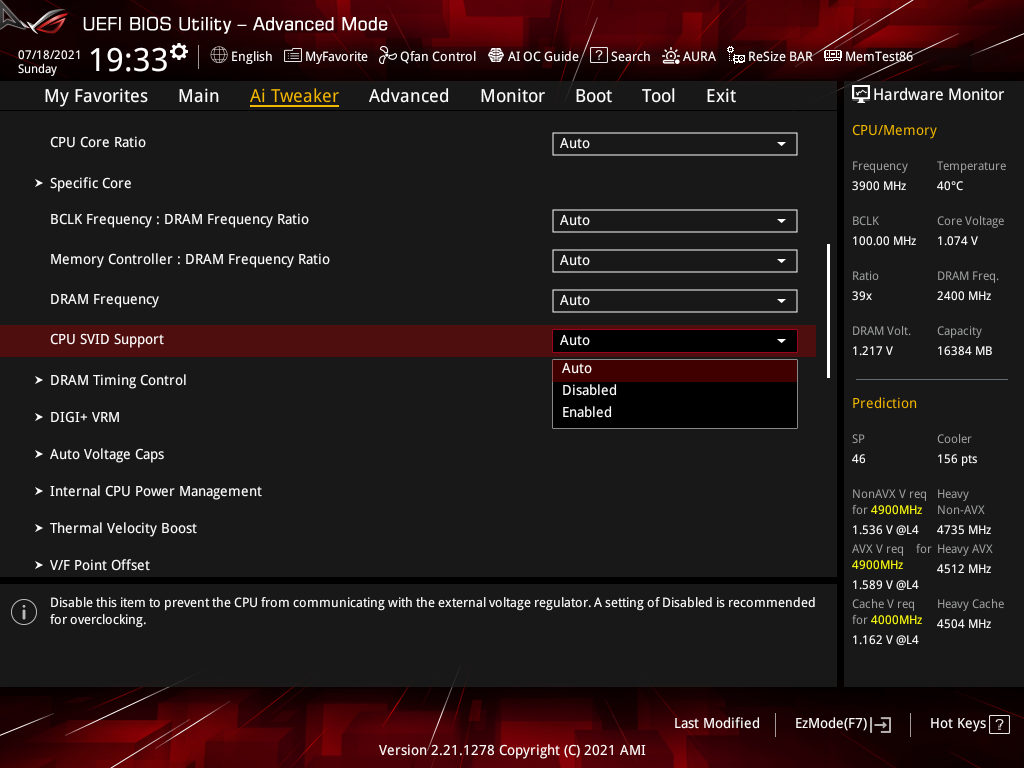Launch MemTest86
Image resolution: width=1024 pixels, height=768 pixels.
point(868,56)
